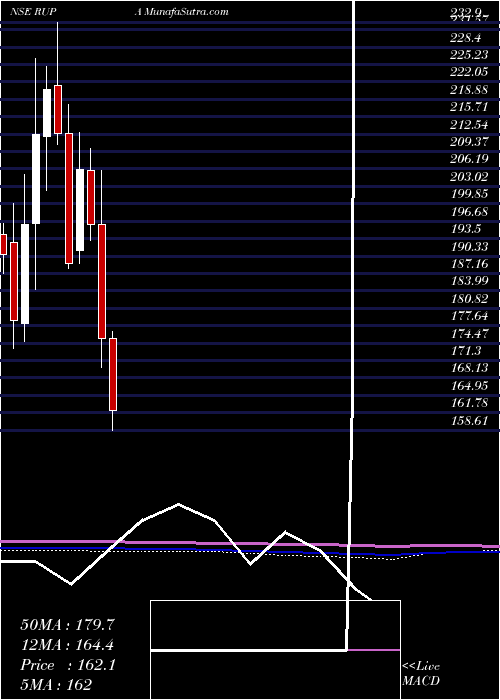This screenshot has width=500, height=700.
Task: Click the Price : 162.1 readout
Action: point(68,665)
